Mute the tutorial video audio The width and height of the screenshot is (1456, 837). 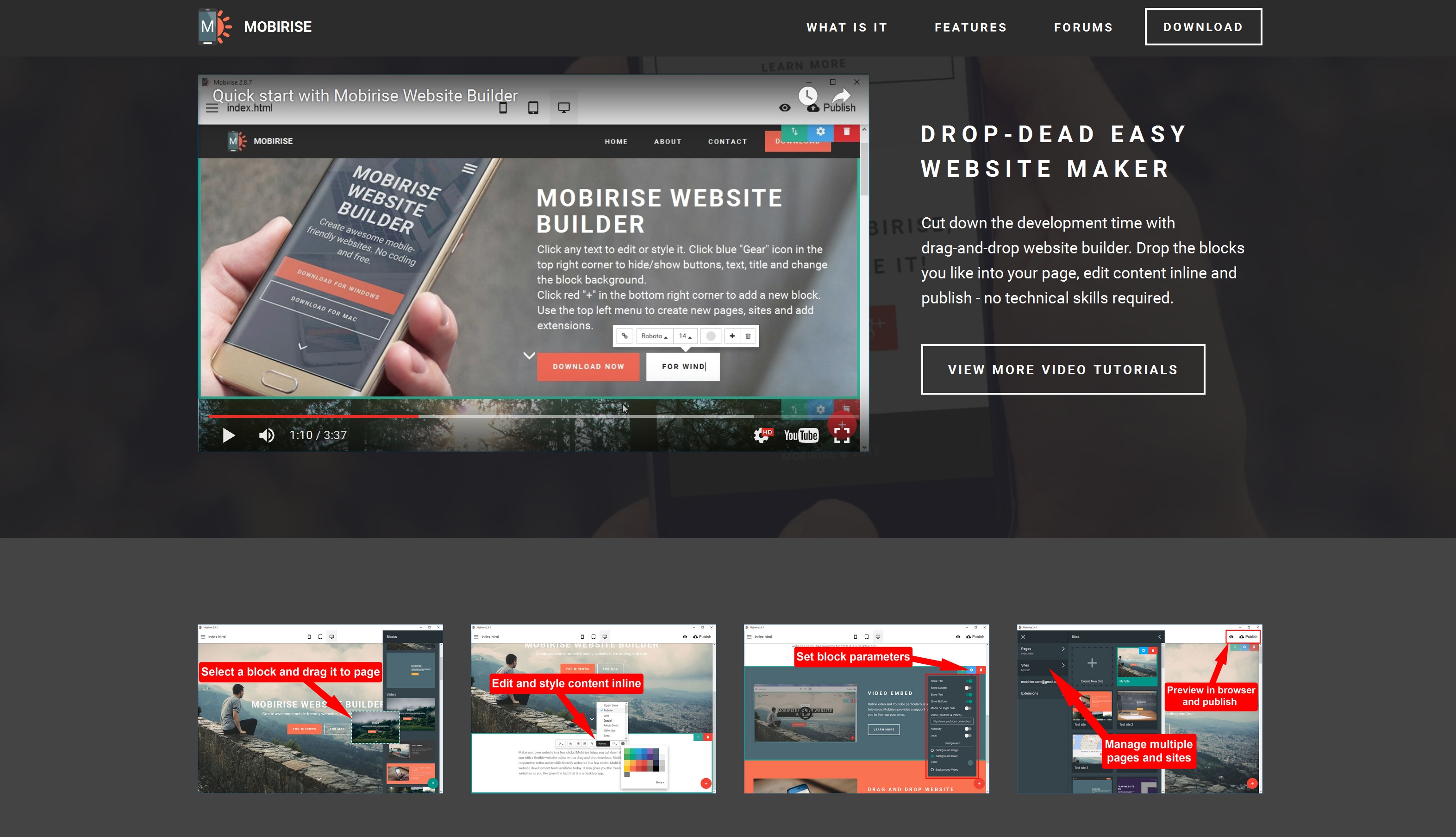(x=267, y=434)
